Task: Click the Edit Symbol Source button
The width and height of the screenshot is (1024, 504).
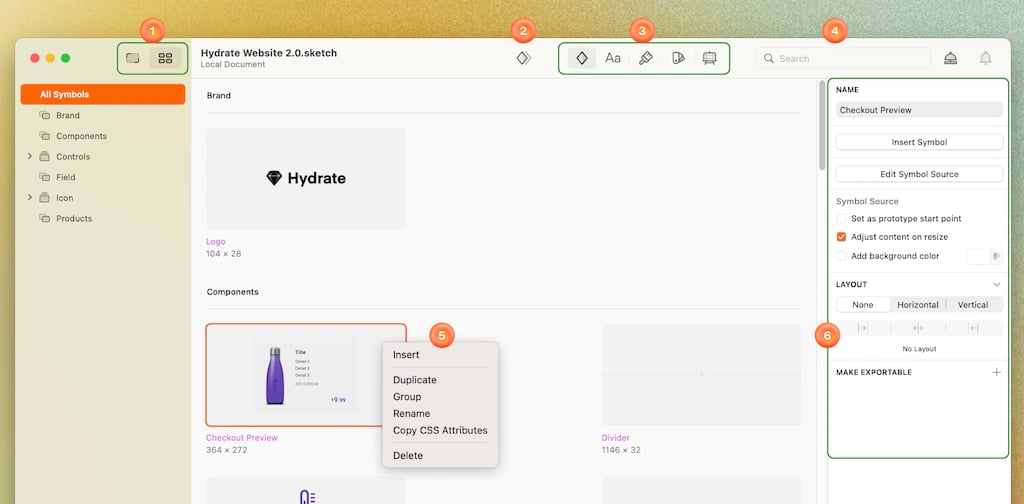Action: tap(919, 174)
